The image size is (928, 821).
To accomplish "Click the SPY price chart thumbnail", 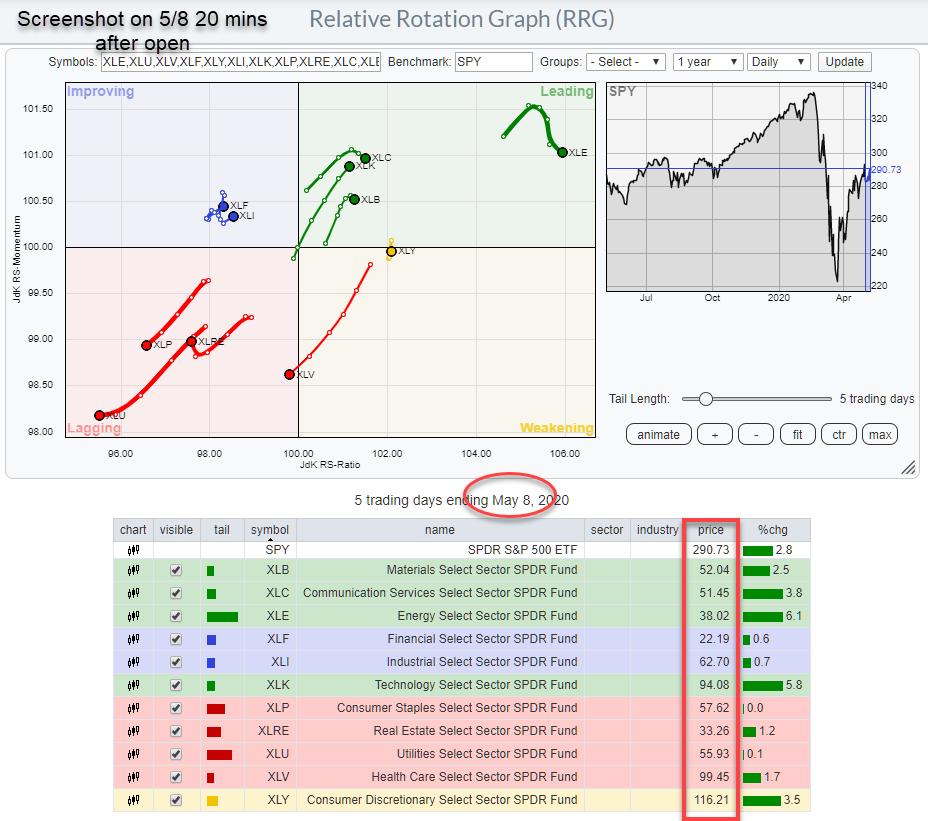I will pyautogui.click(x=738, y=187).
